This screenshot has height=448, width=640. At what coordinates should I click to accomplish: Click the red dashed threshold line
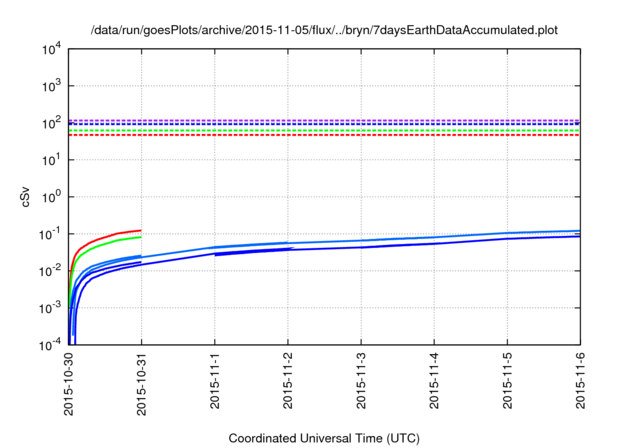[x=324, y=135]
